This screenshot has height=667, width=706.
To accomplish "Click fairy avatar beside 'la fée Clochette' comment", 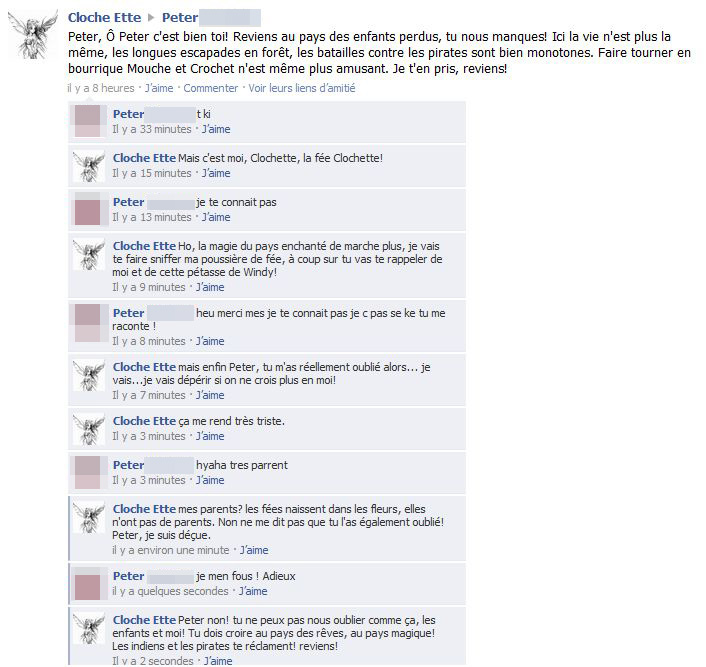I will [x=89, y=166].
